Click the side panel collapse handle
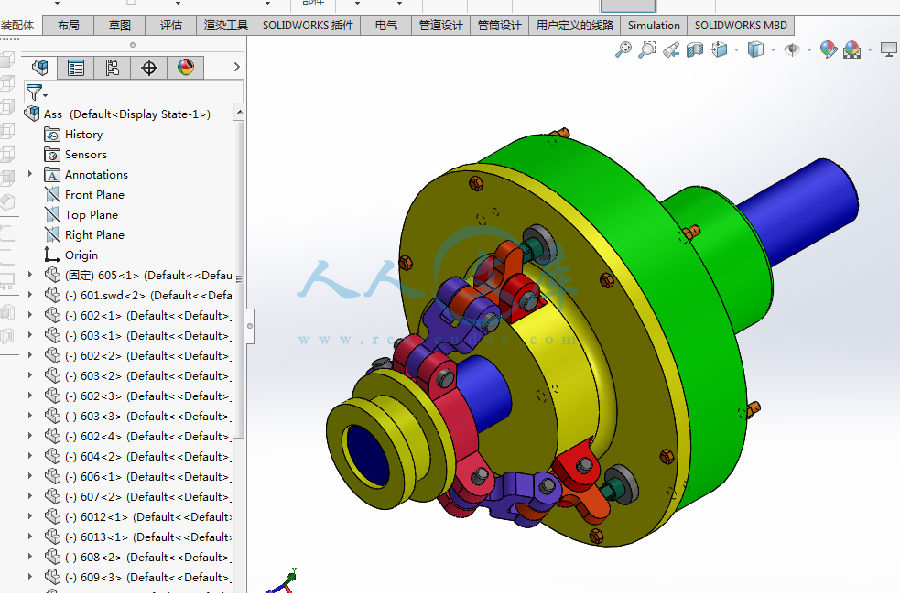Viewport: 900px width, 593px height. tap(250, 325)
